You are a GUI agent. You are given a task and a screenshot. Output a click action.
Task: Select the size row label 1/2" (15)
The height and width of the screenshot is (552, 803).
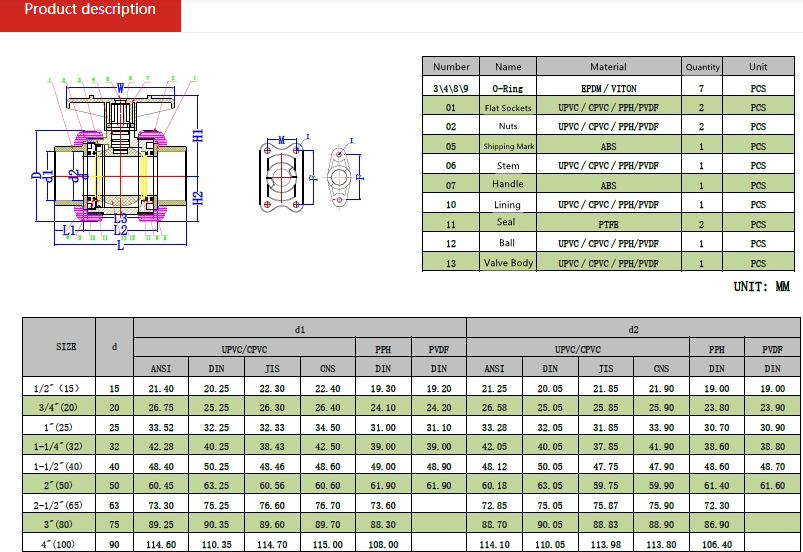click(x=59, y=388)
